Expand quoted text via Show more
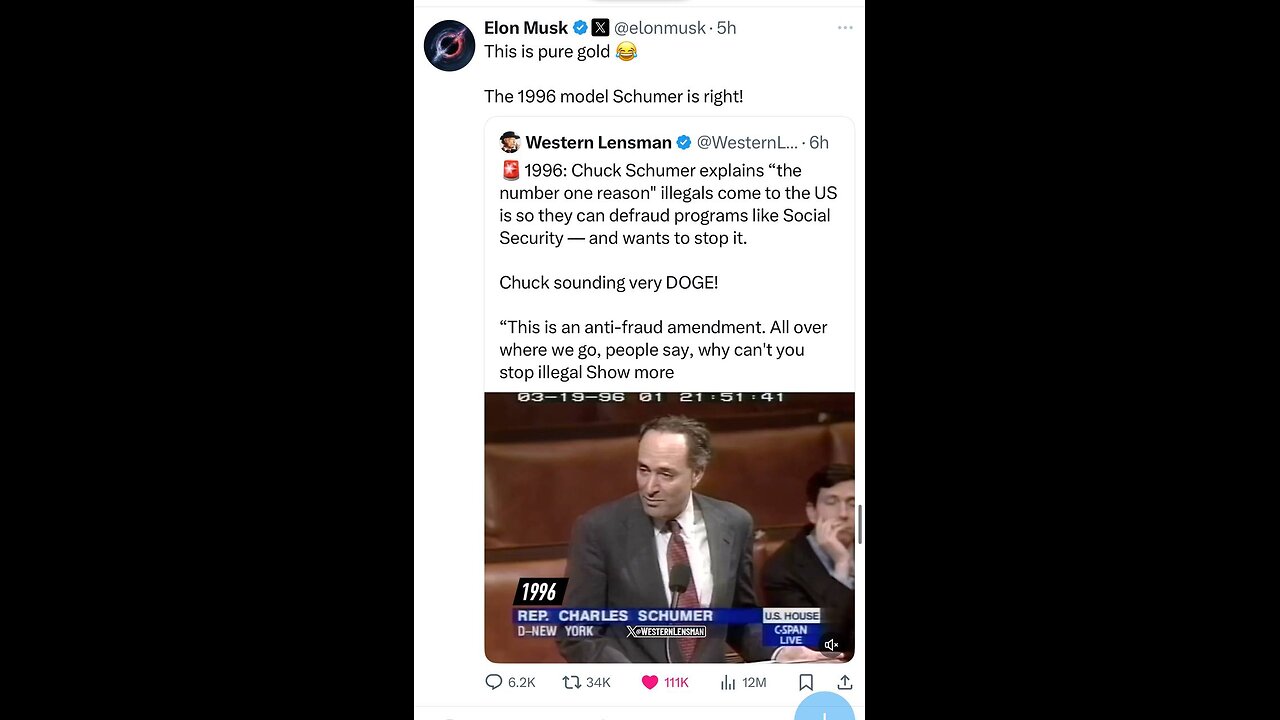This screenshot has height=720, width=1280. [630, 372]
